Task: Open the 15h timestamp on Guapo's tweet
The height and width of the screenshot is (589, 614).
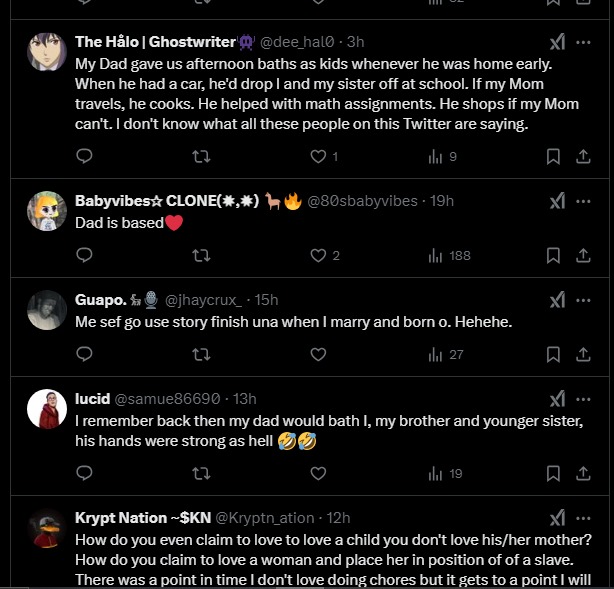Action: (x=267, y=299)
